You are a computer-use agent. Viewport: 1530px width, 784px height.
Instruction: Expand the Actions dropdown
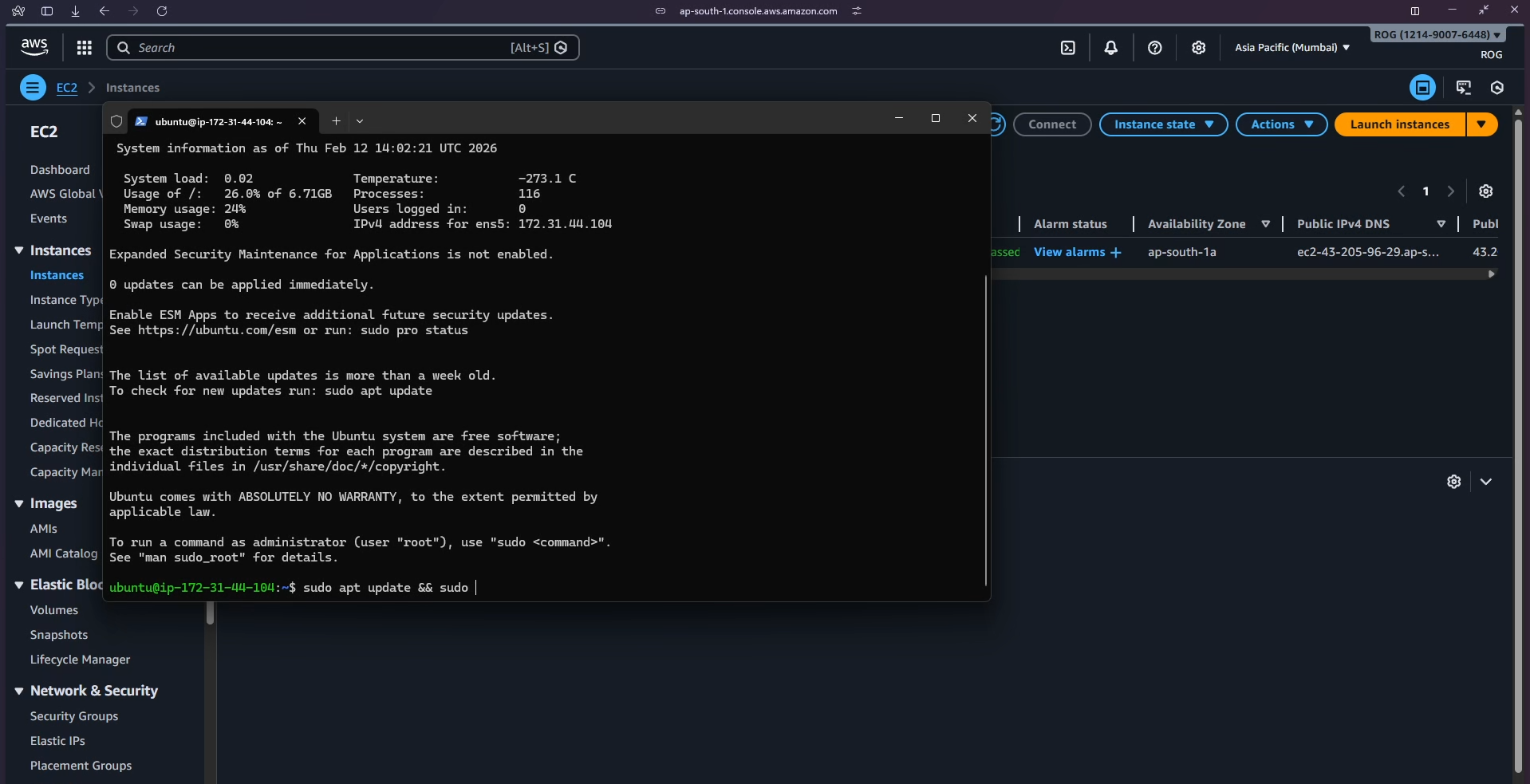1280,124
